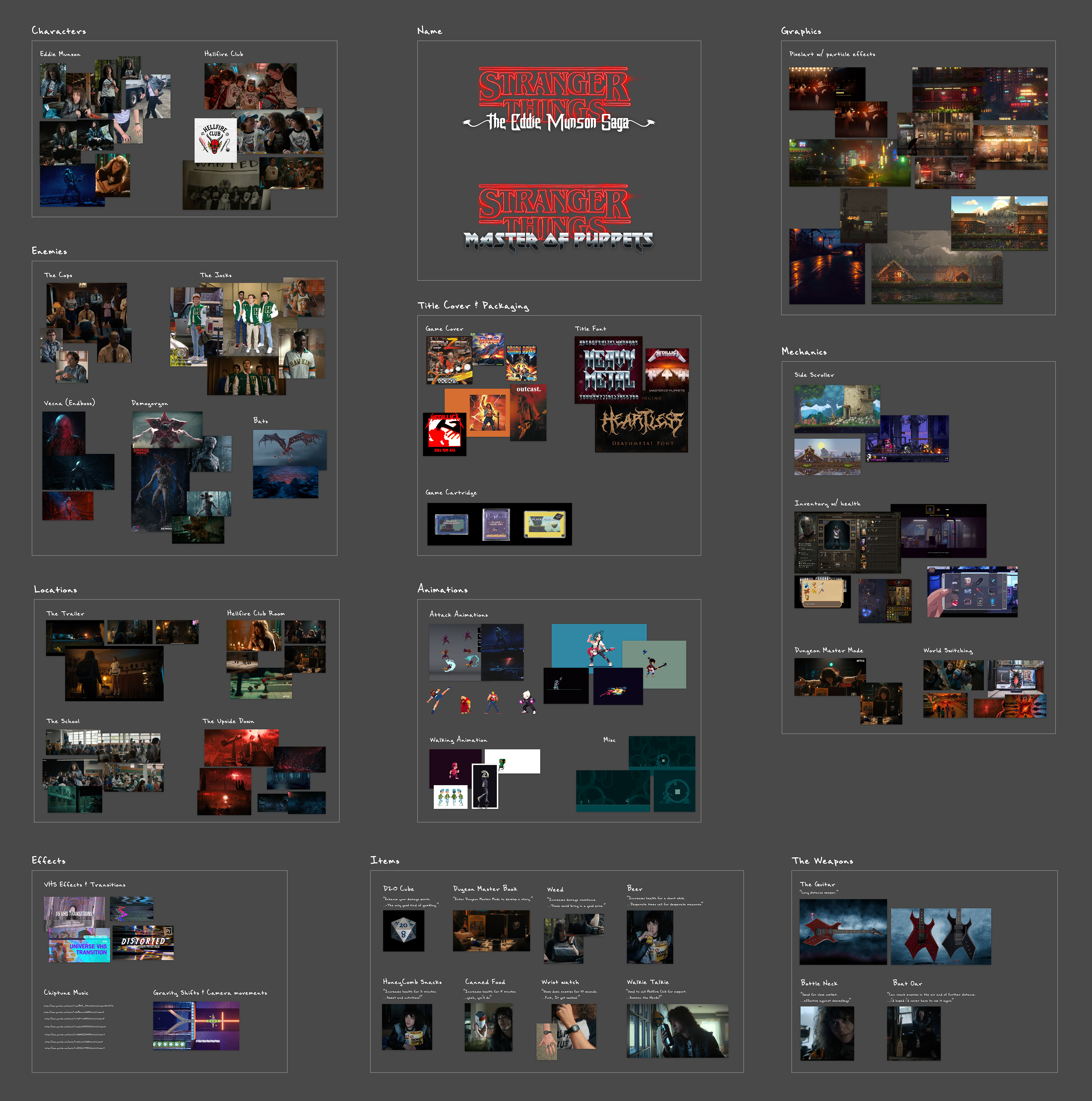1092x1101 pixels.
Task: Open the yellow game cartridge image
Action: tap(545, 525)
